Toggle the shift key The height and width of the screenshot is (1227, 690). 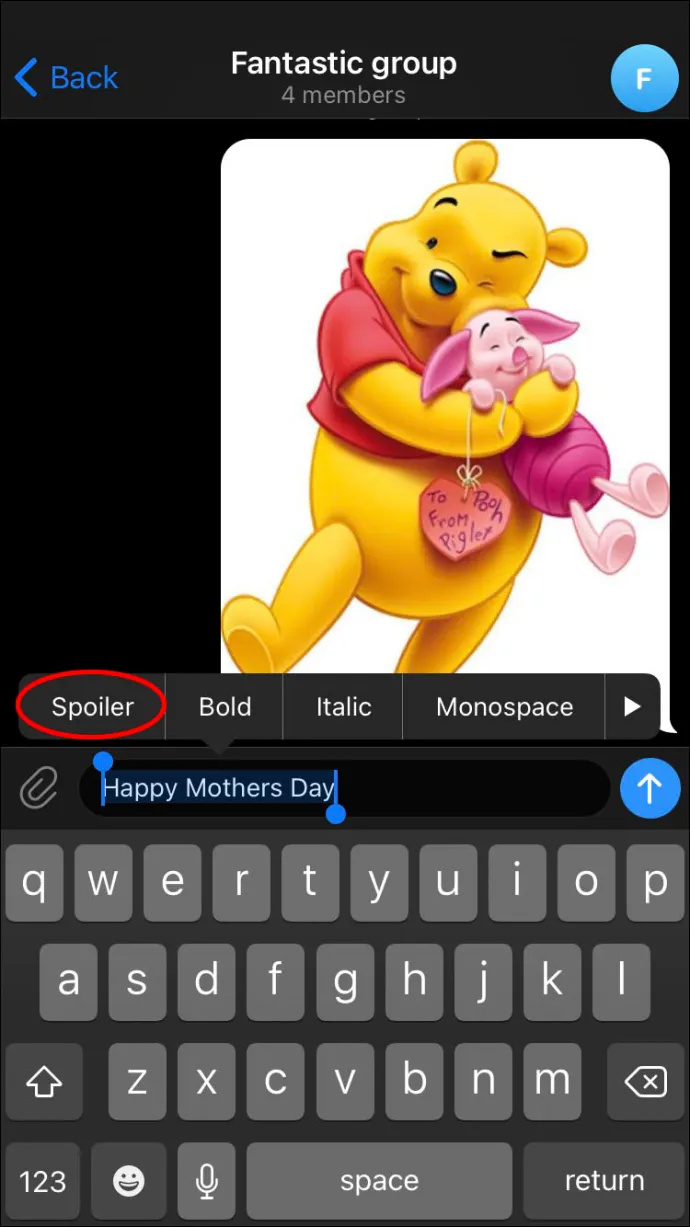45,1081
